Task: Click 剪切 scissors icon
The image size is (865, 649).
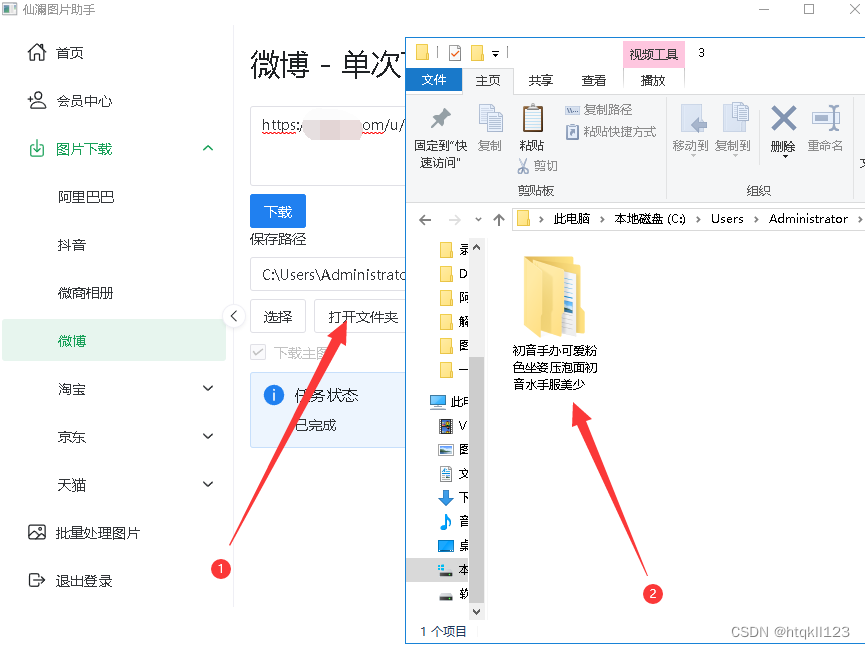Action: [x=523, y=166]
